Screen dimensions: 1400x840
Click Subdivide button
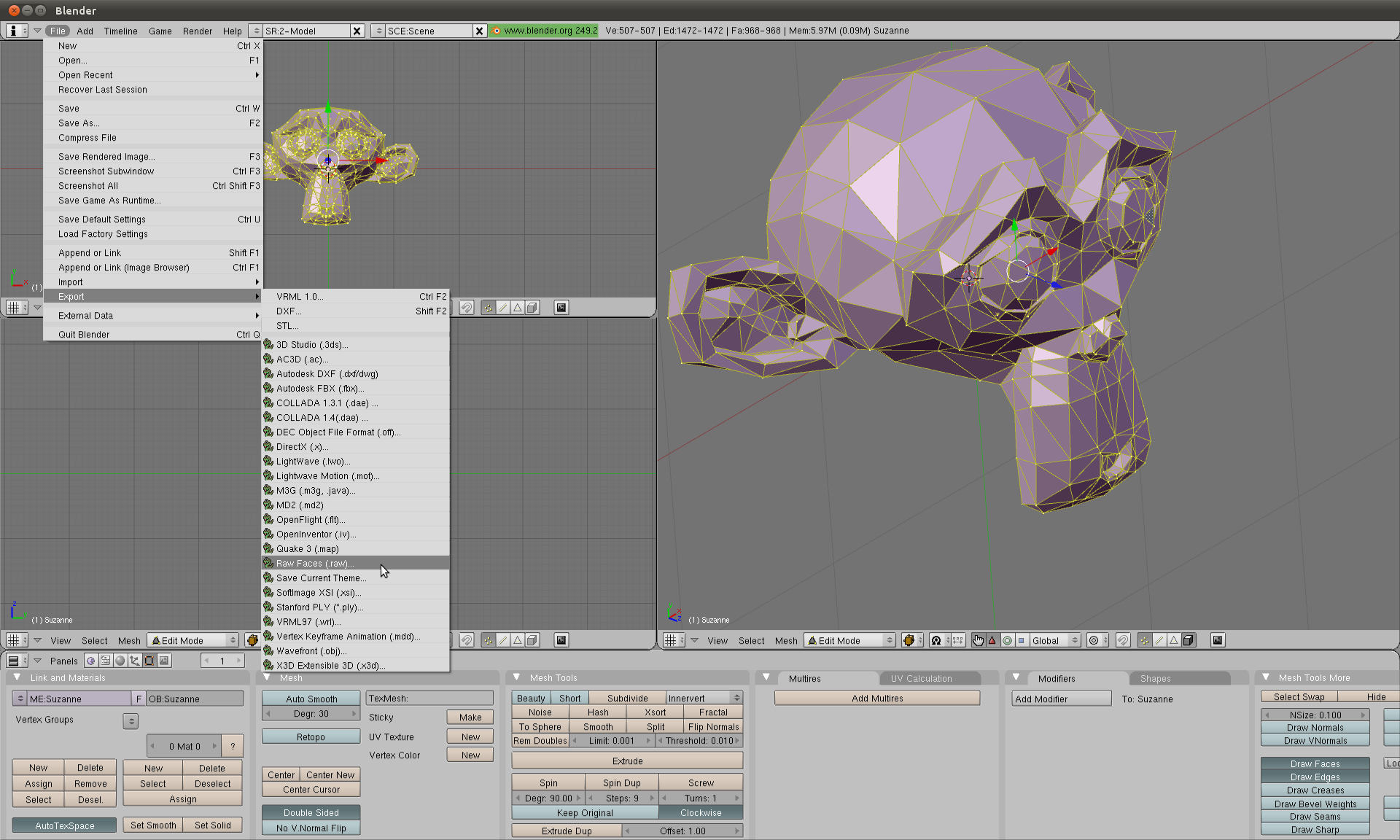(627, 698)
